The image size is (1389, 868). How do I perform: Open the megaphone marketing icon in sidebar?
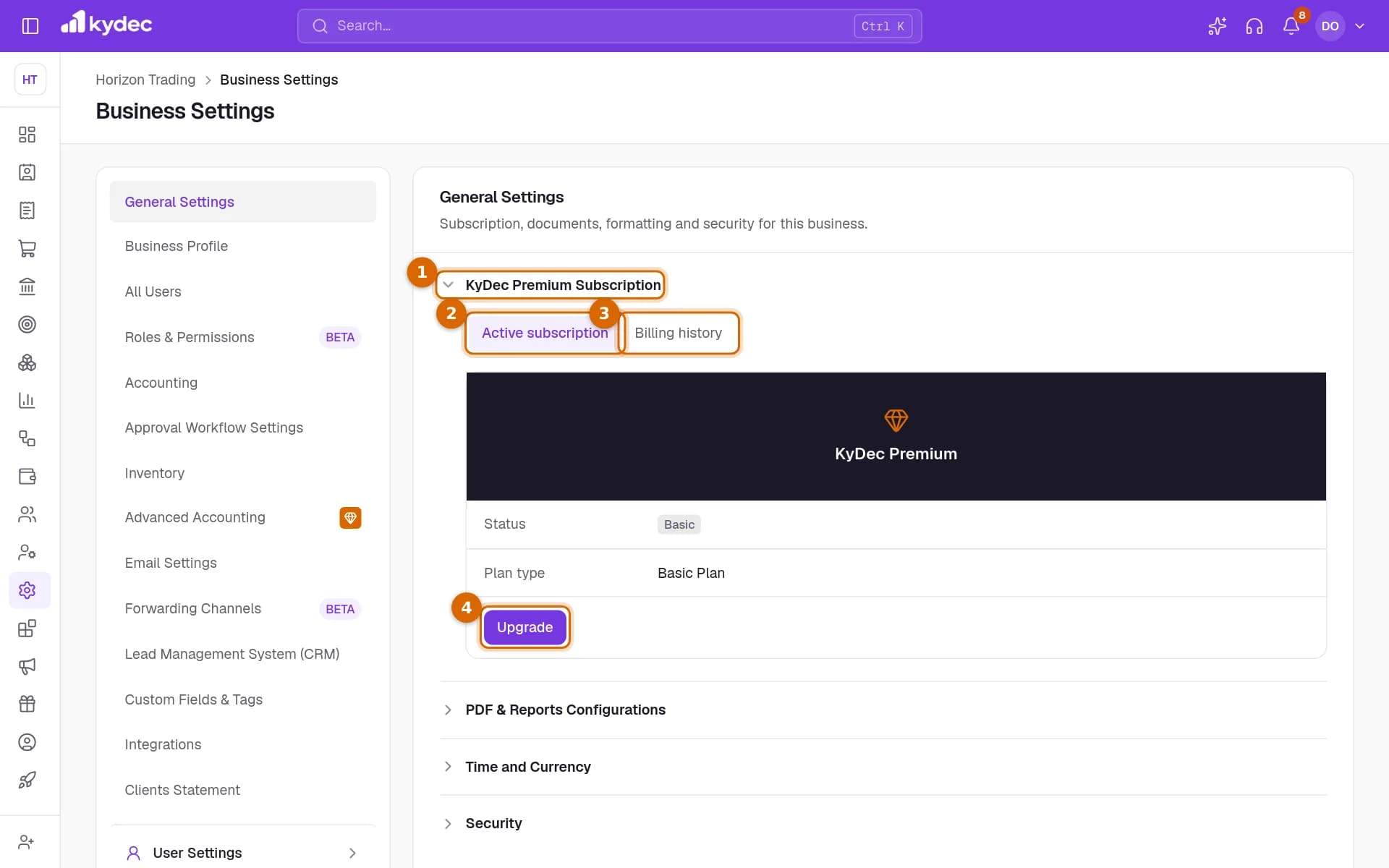point(27,666)
